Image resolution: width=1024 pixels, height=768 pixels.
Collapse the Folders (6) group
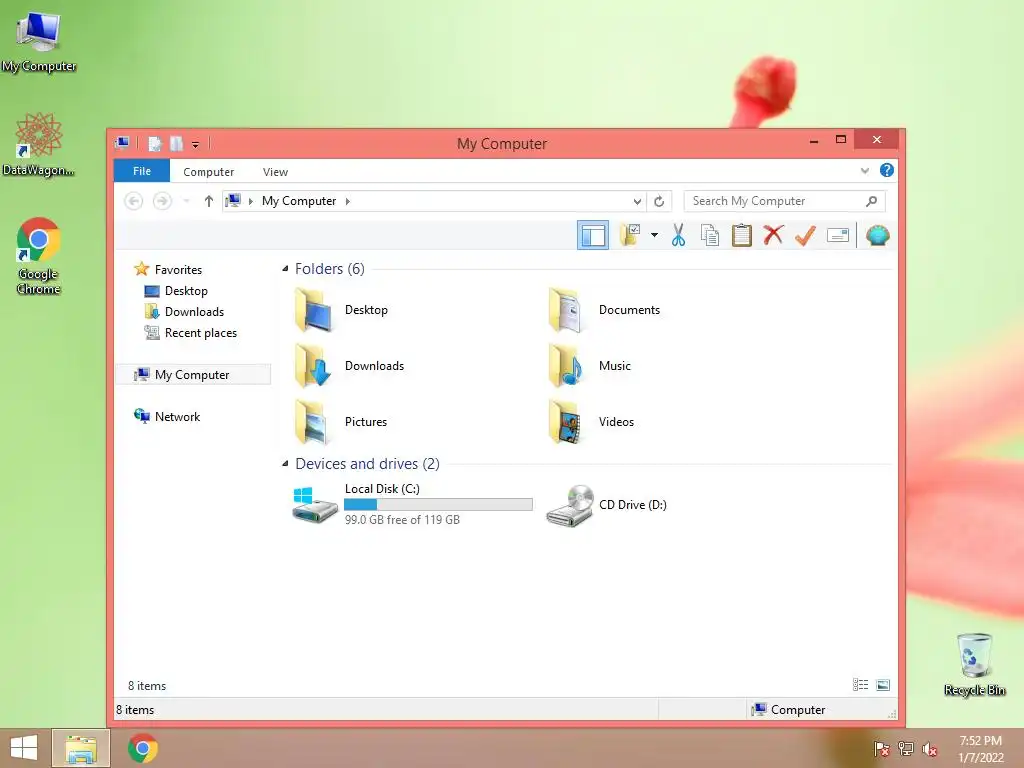coord(285,268)
